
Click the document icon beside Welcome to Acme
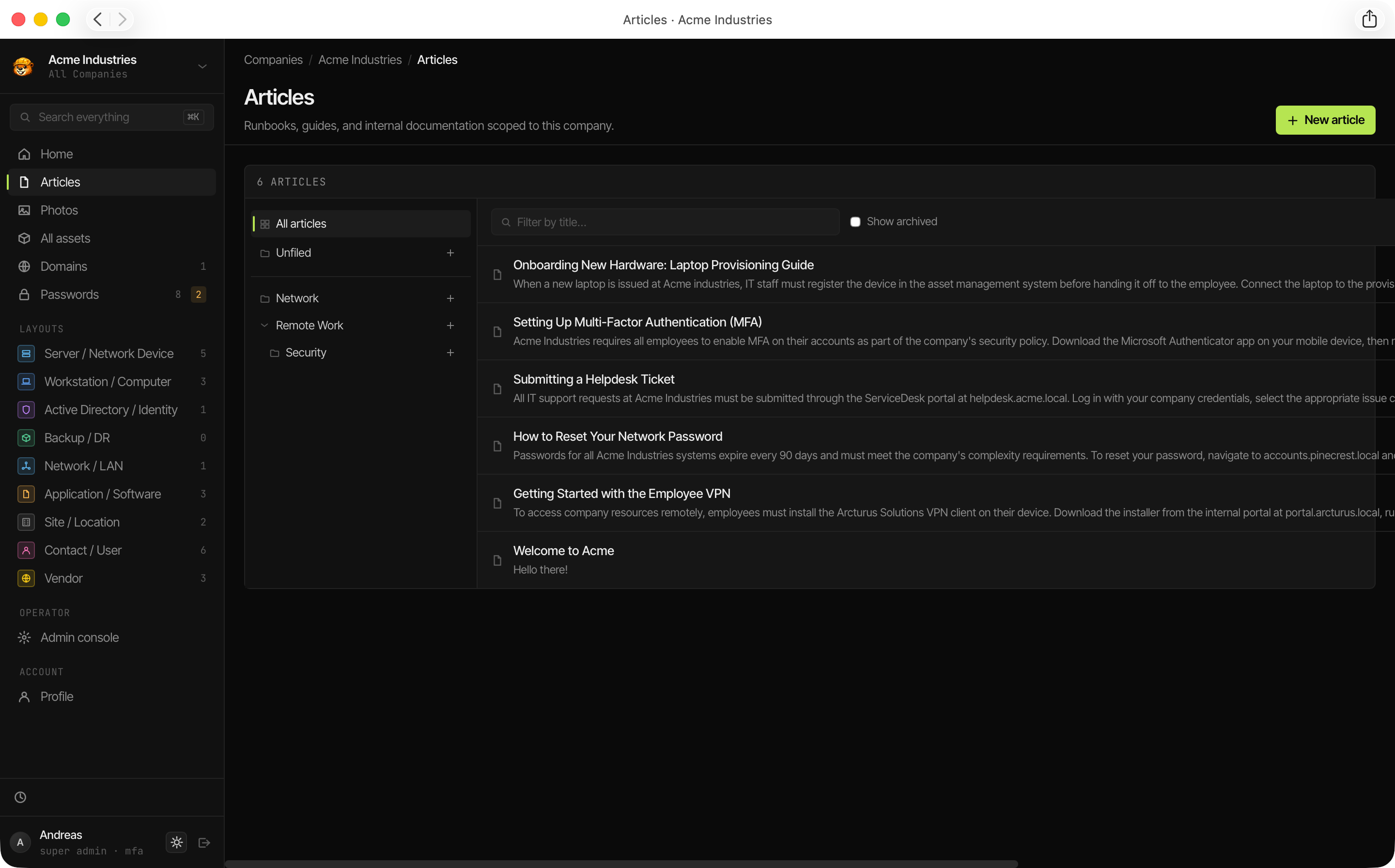pyautogui.click(x=498, y=560)
